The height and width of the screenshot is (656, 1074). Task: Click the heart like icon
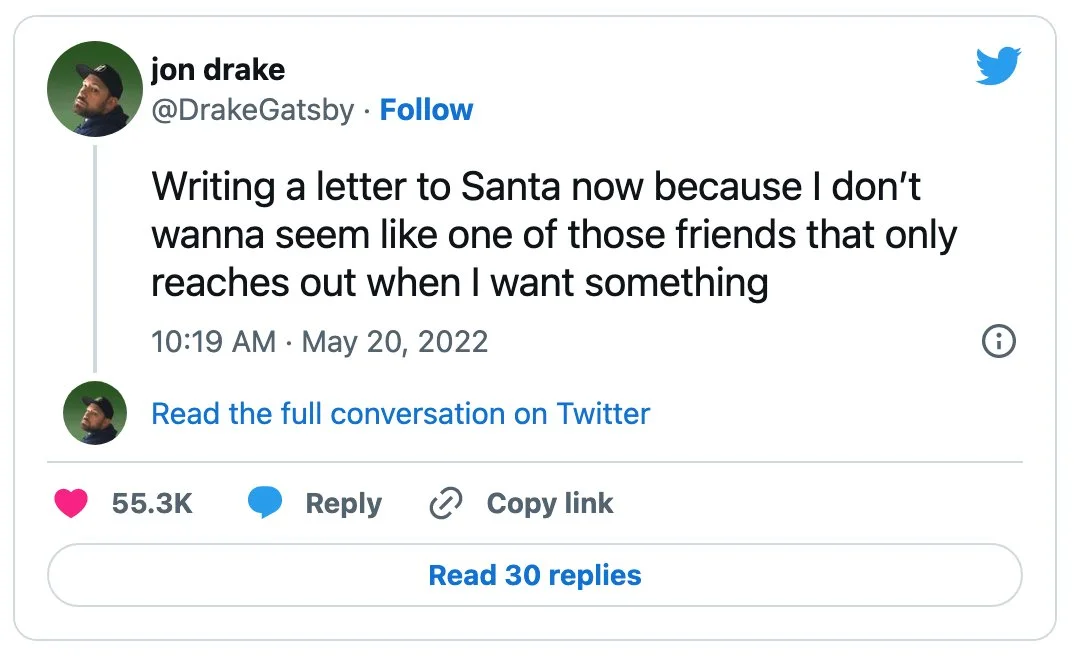click(71, 504)
